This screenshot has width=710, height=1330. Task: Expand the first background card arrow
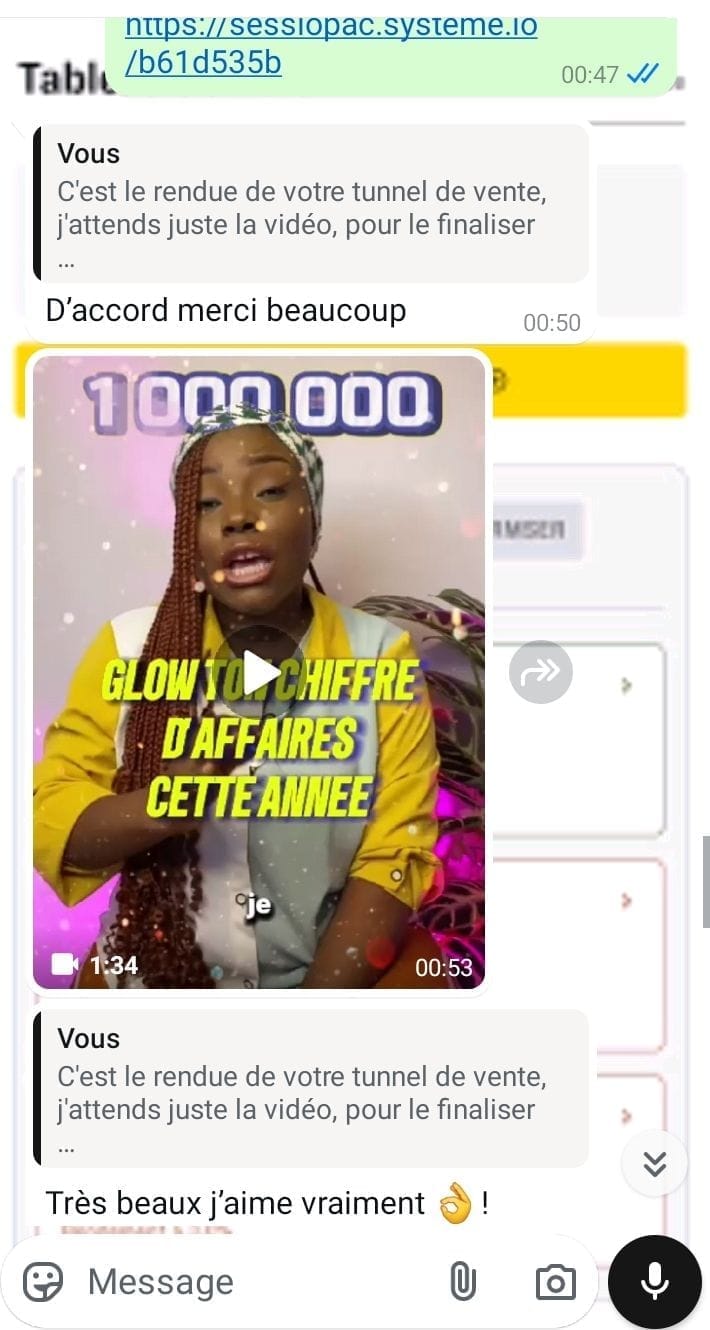pos(627,686)
